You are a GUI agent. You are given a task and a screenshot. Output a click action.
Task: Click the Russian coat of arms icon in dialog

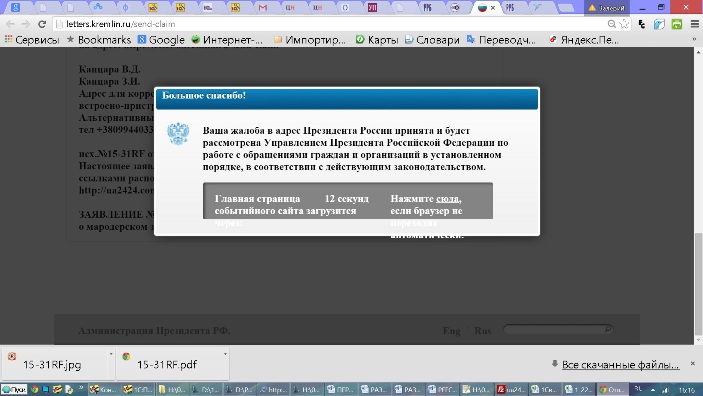178,134
